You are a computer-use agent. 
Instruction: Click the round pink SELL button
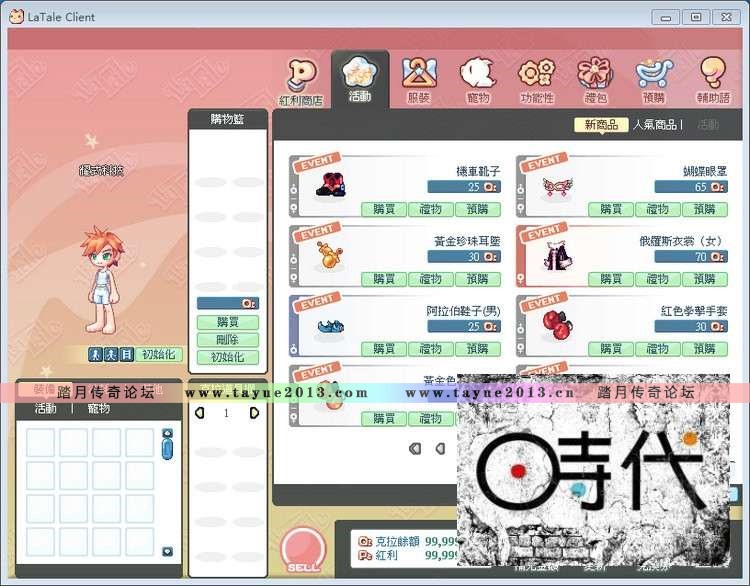coord(303,550)
